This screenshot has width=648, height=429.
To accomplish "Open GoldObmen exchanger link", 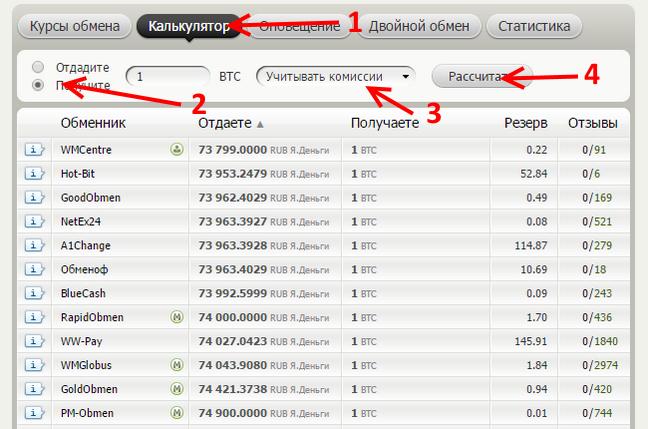I will [89, 389].
